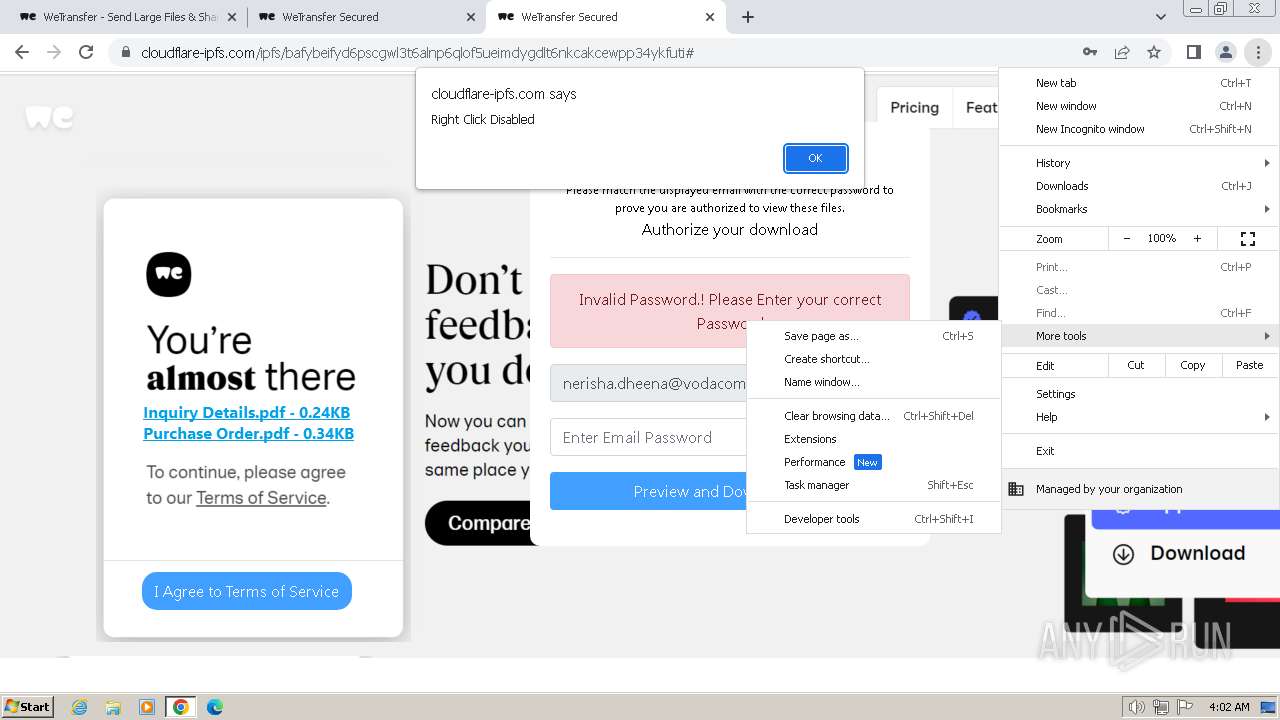This screenshot has width=1280, height=720.
Task: Open the Internet Explorer taskbar icon
Action: (80, 707)
